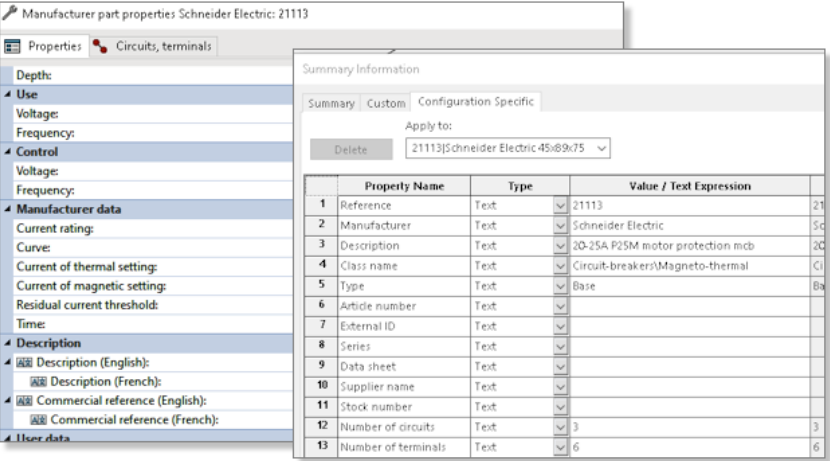Open the Type dropdown for Supplier name row
The image size is (830, 461).
(560, 386)
